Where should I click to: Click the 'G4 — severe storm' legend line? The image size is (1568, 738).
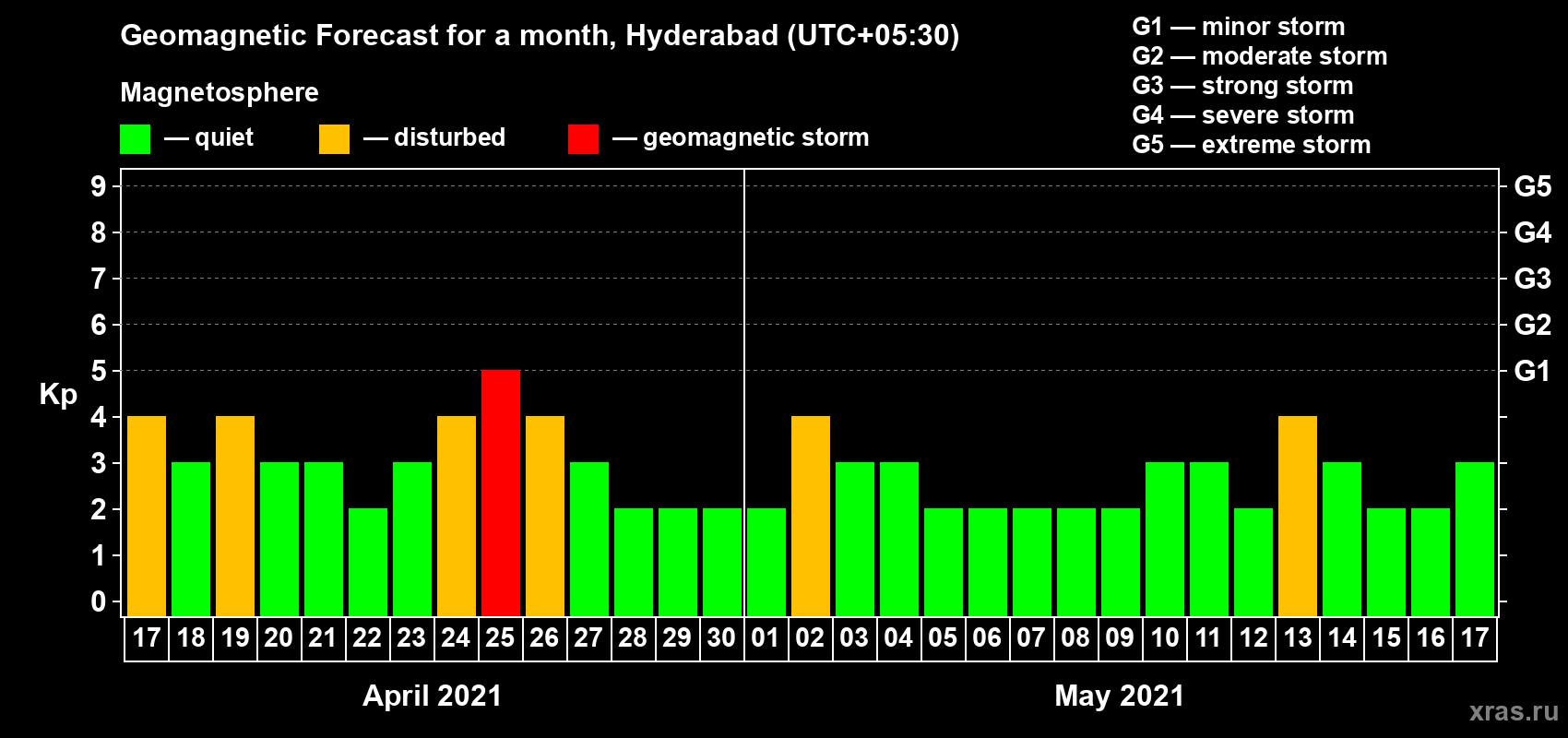tap(1243, 115)
